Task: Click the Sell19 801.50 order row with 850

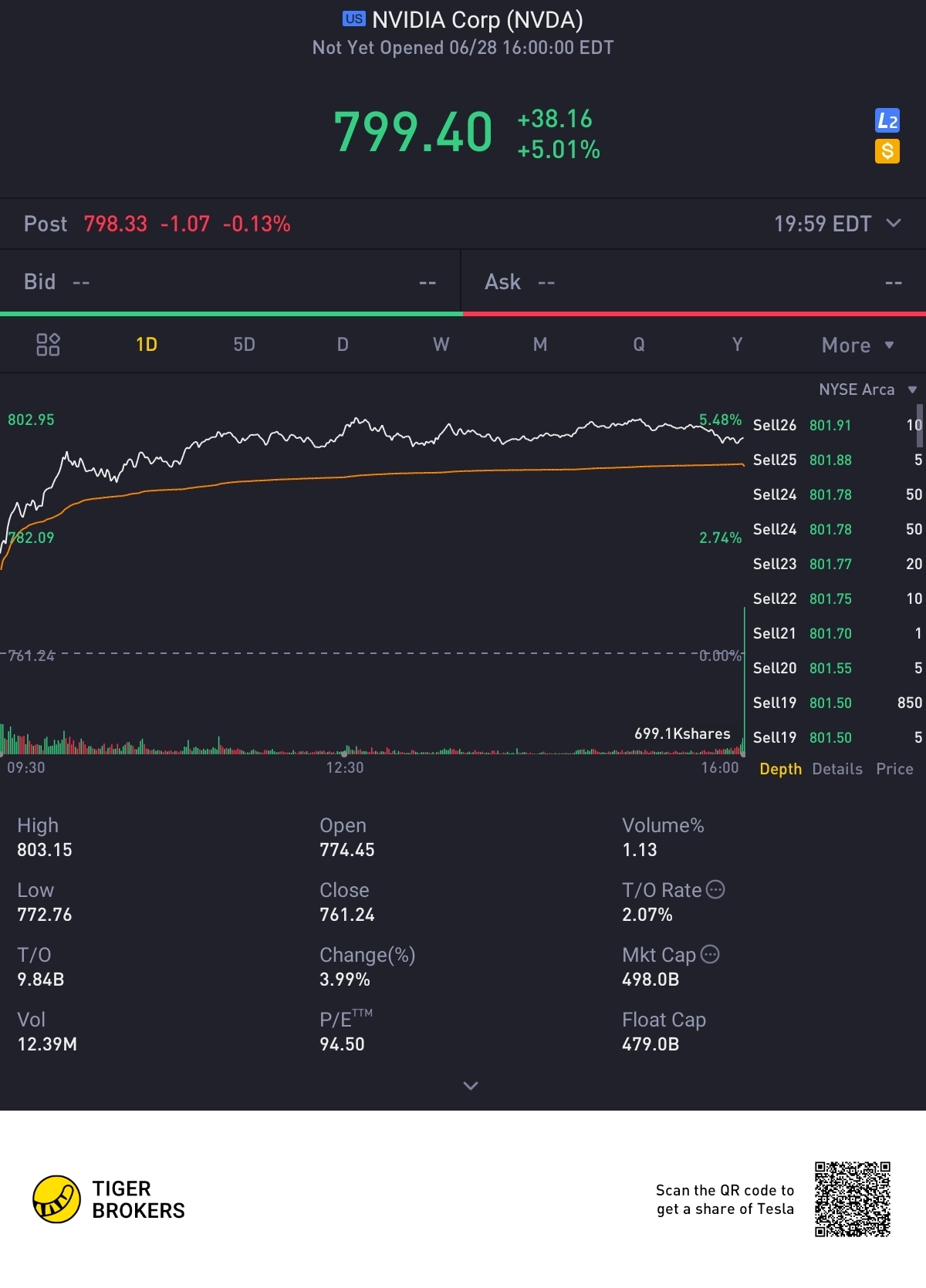Action: coord(837,703)
